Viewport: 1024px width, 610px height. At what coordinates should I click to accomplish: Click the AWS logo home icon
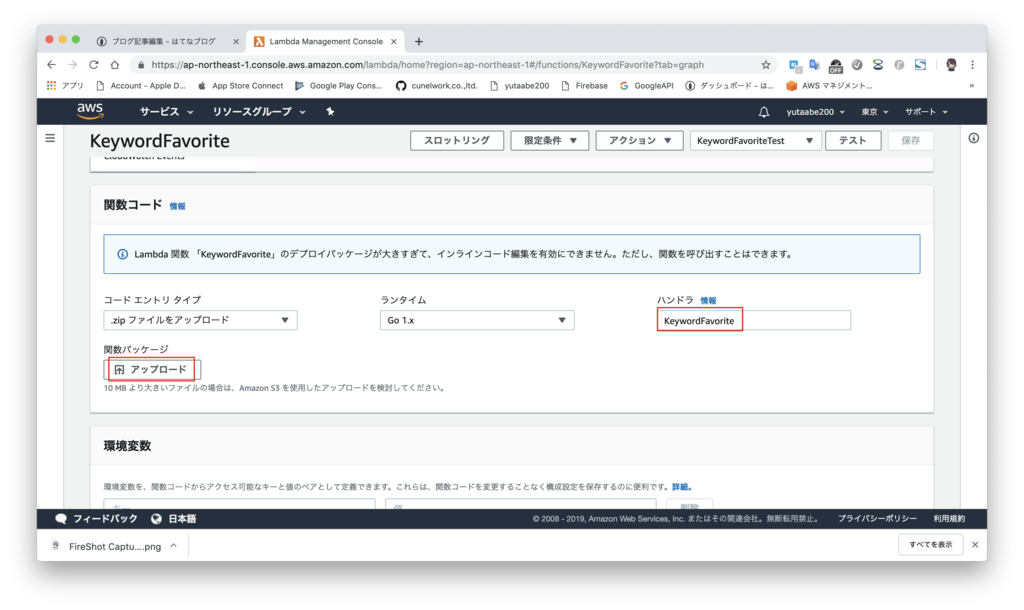coord(89,111)
